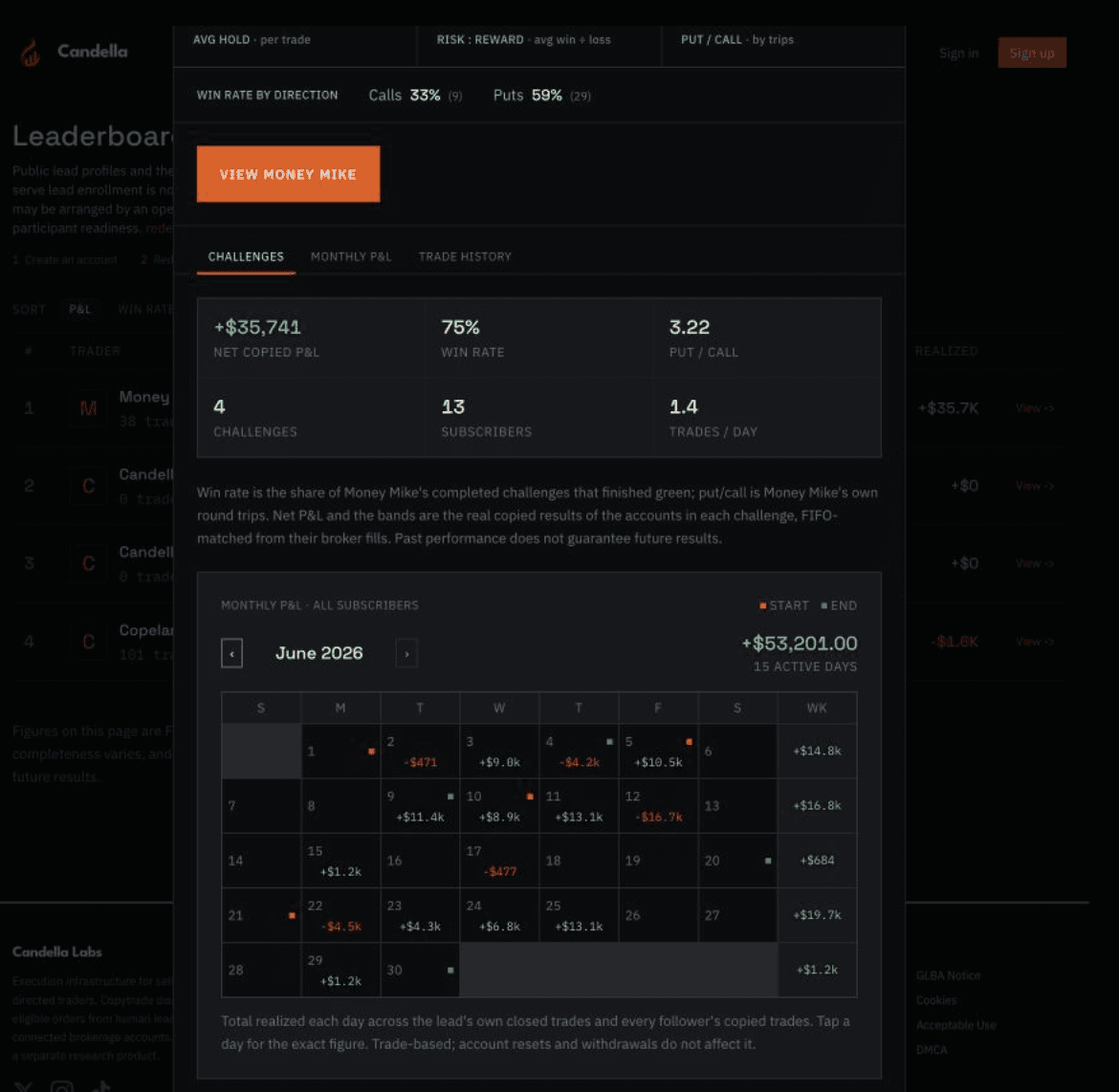Click the Sign up button

1032,53
